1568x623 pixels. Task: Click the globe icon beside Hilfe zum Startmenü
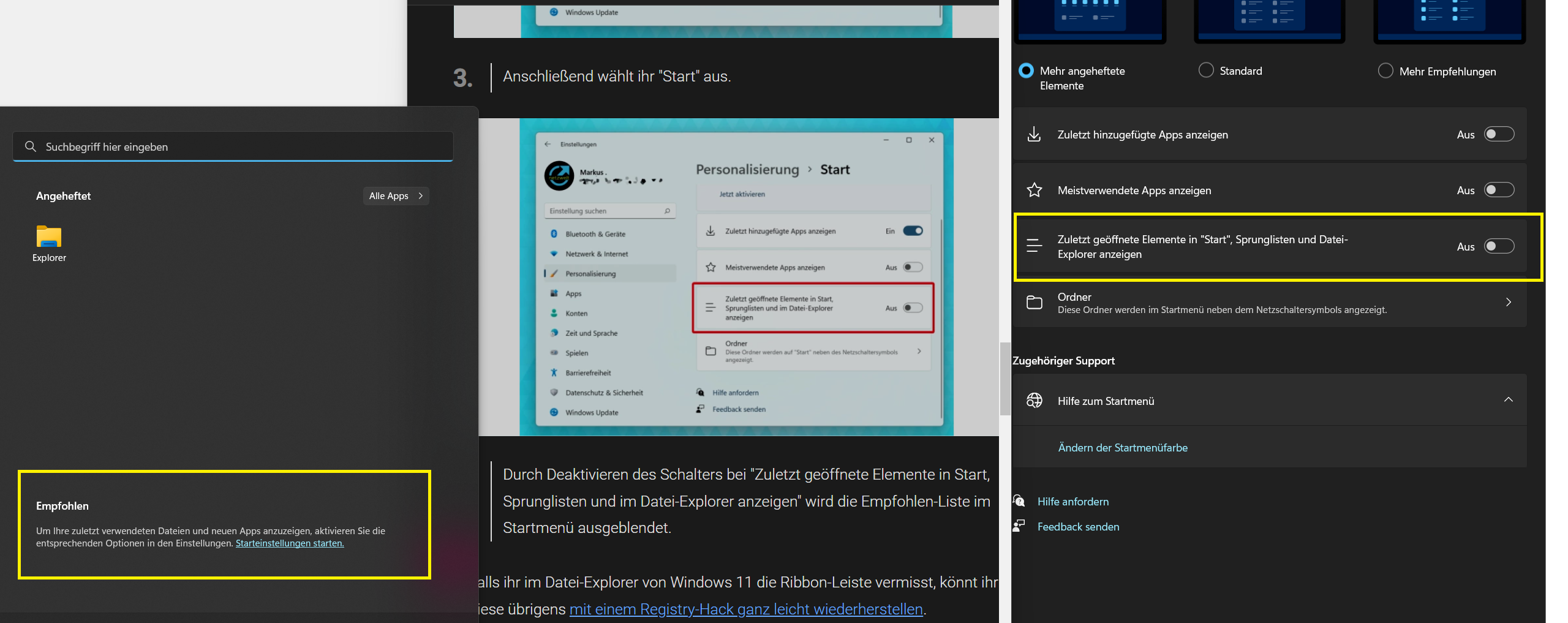tap(1034, 401)
